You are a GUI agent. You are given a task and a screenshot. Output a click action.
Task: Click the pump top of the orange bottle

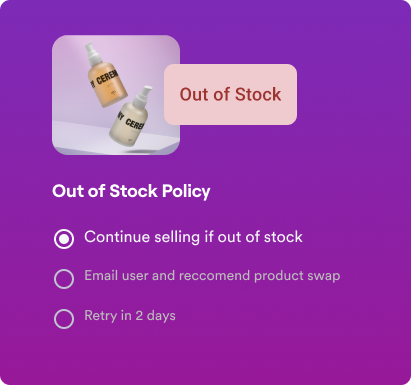(93, 53)
